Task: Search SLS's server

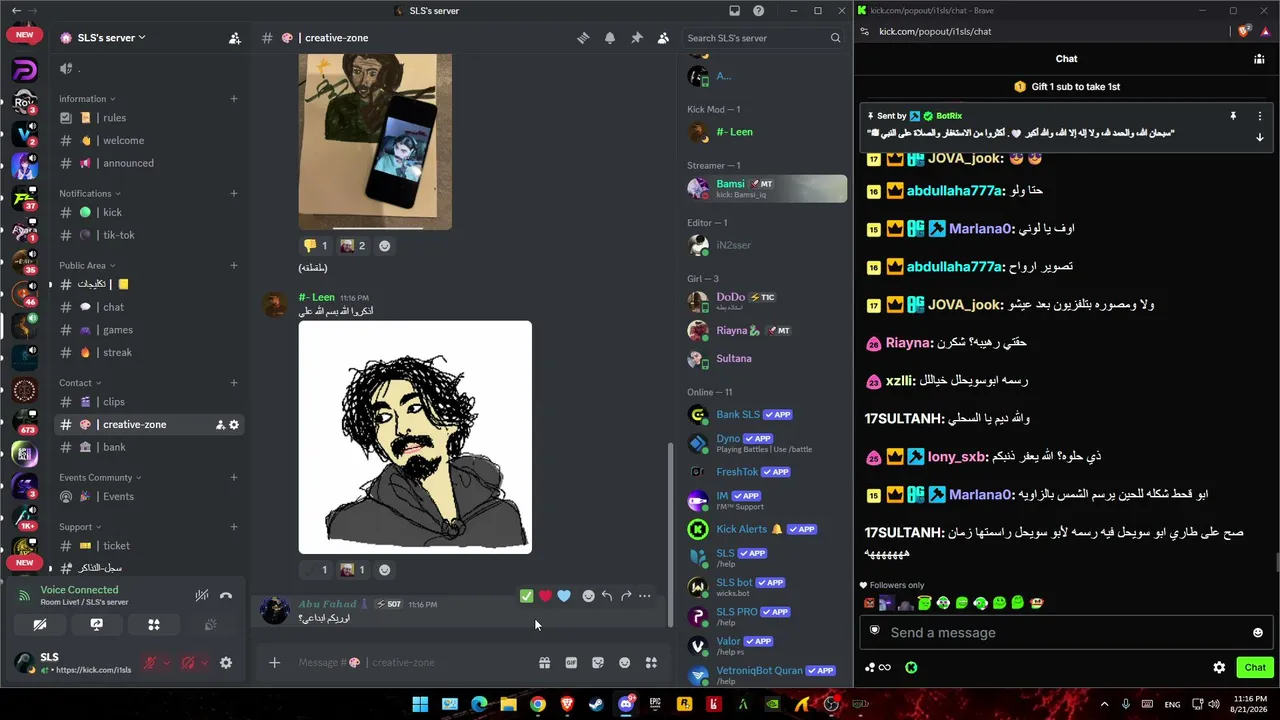Action: coord(764,38)
